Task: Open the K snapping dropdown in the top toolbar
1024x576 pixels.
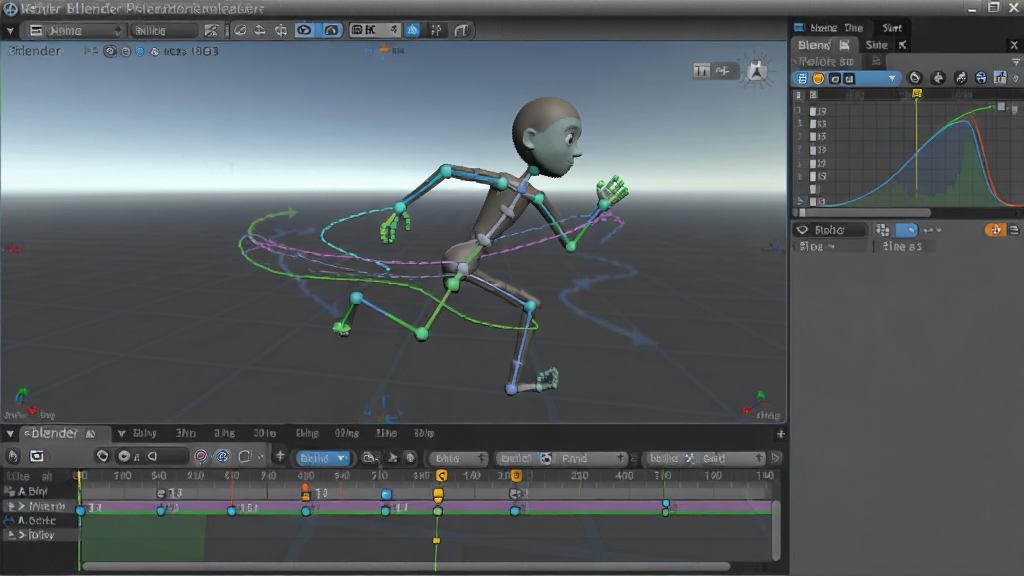Action: click(x=375, y=30)
